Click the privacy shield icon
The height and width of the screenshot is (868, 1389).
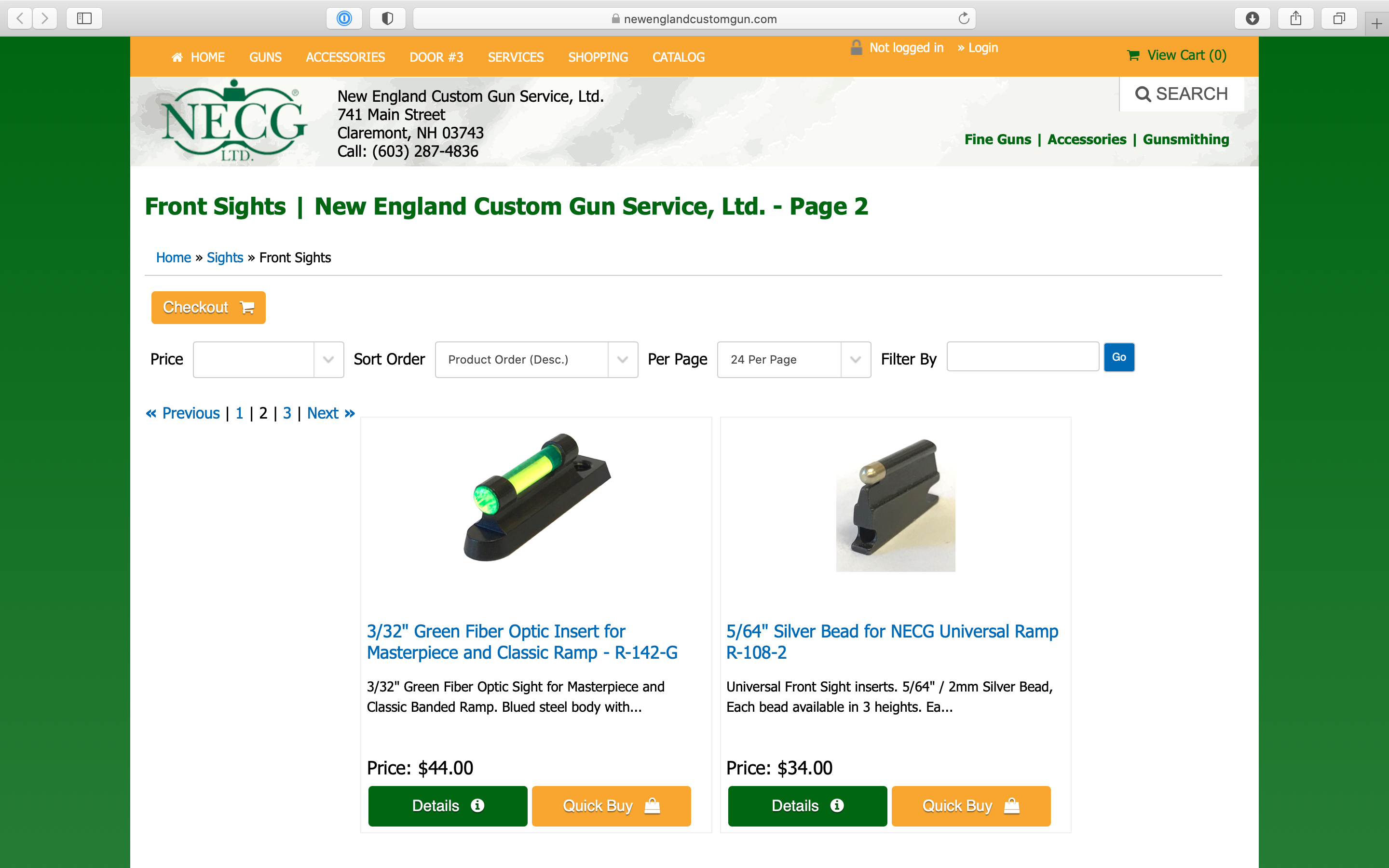[x=387, y=18]
